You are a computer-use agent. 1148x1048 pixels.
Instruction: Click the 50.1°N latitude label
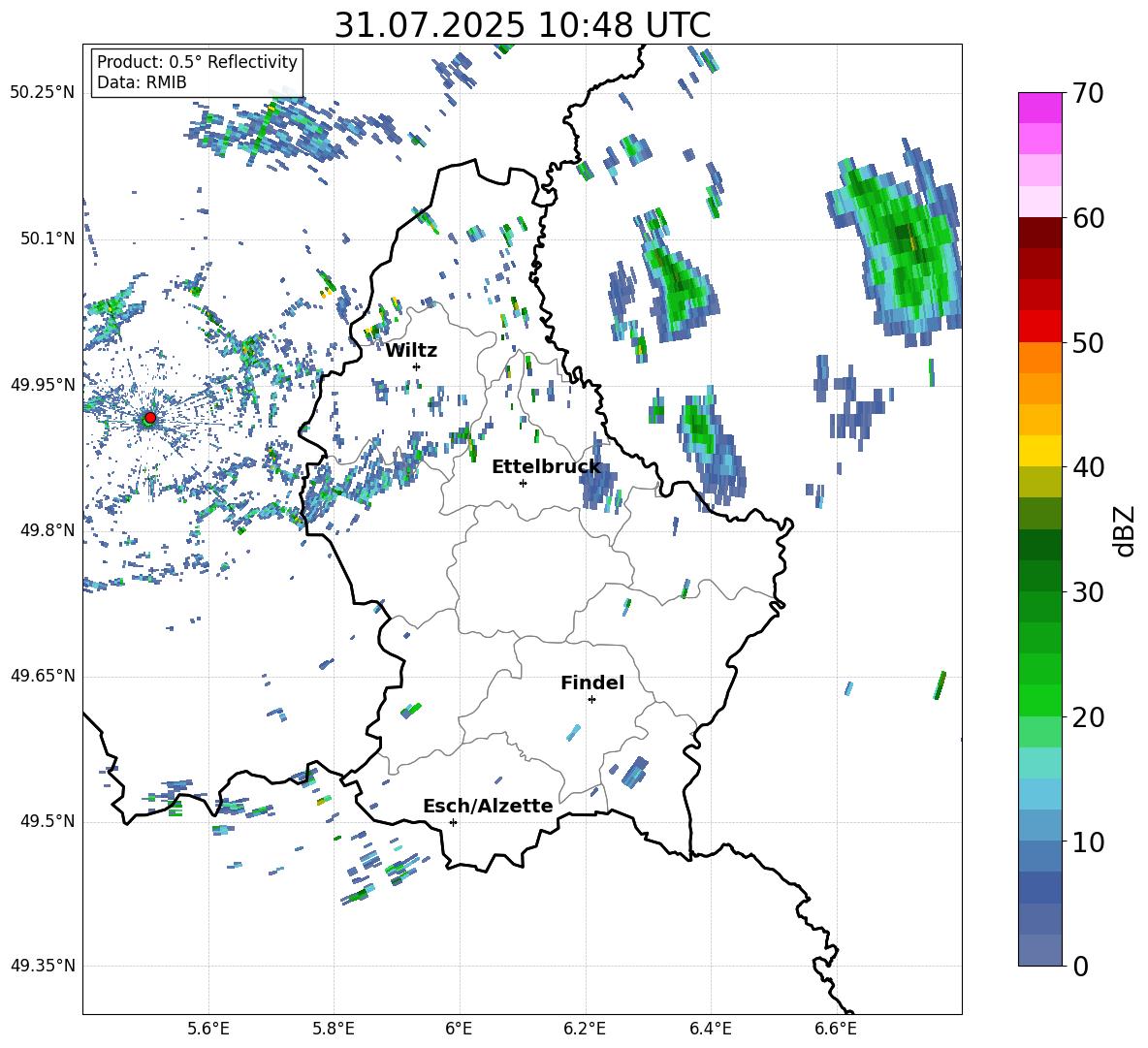[x=48, y=238]
